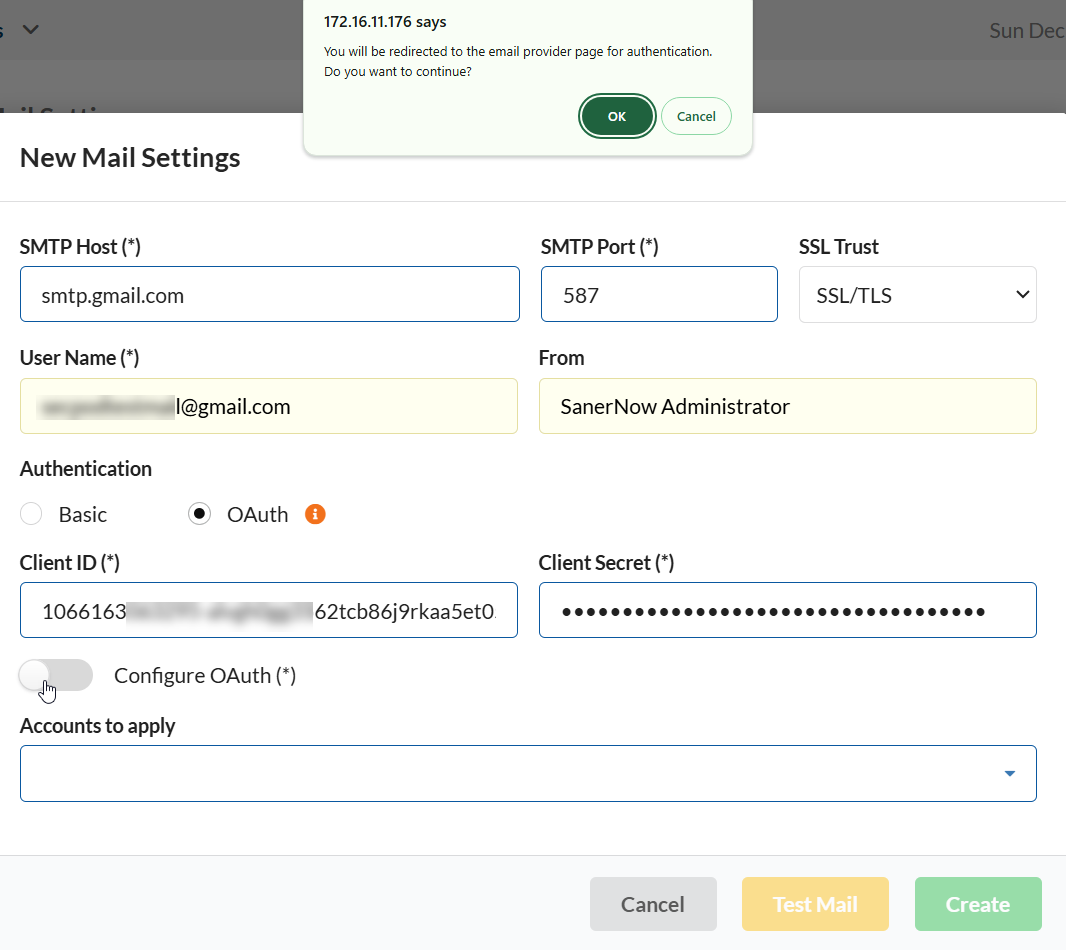Select the OAuth authentication radio button
The height and width of the screenshot is (950, 1066).
tap(200, 514)
